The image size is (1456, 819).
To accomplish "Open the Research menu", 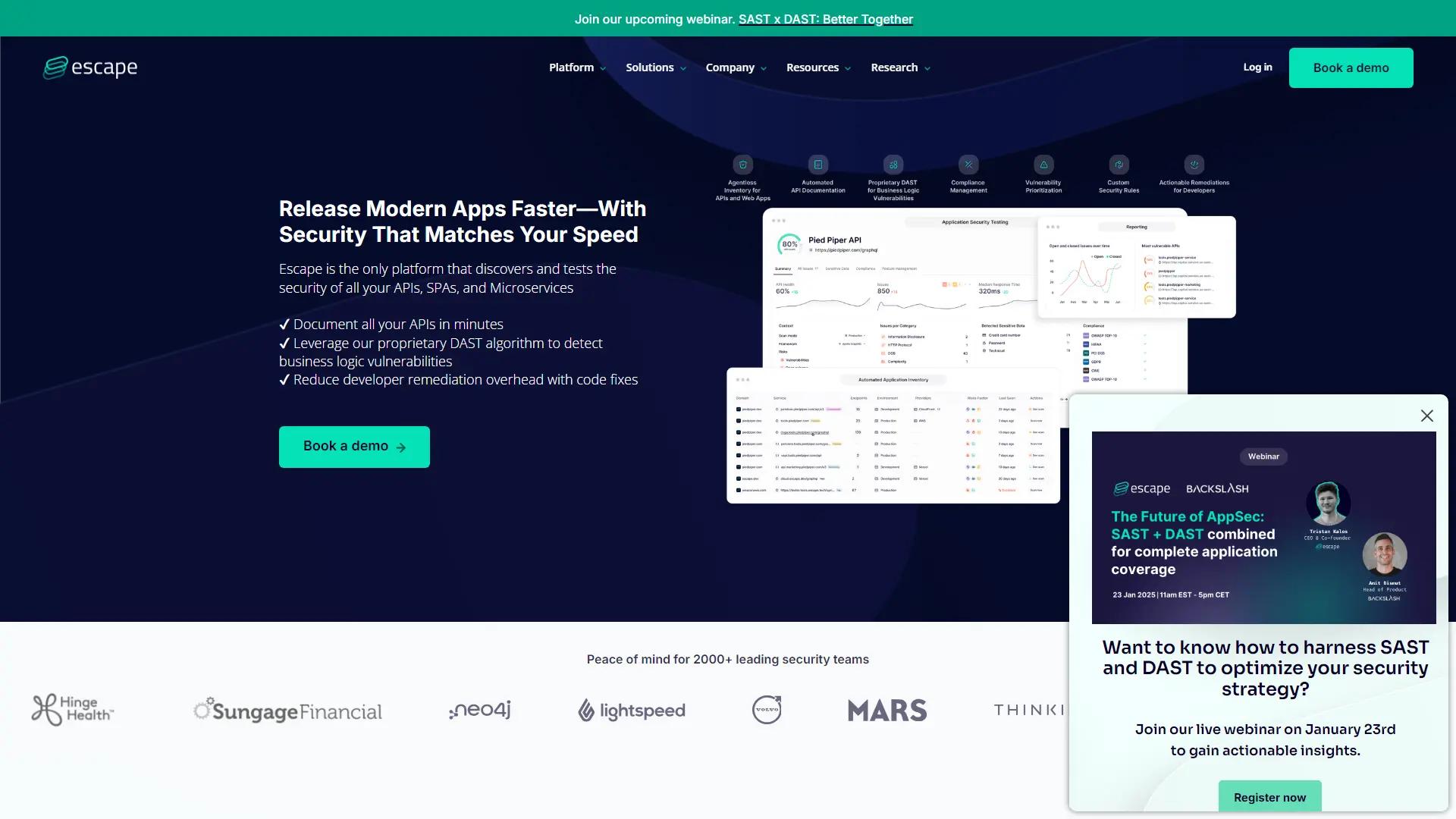I will pos(900,67).
